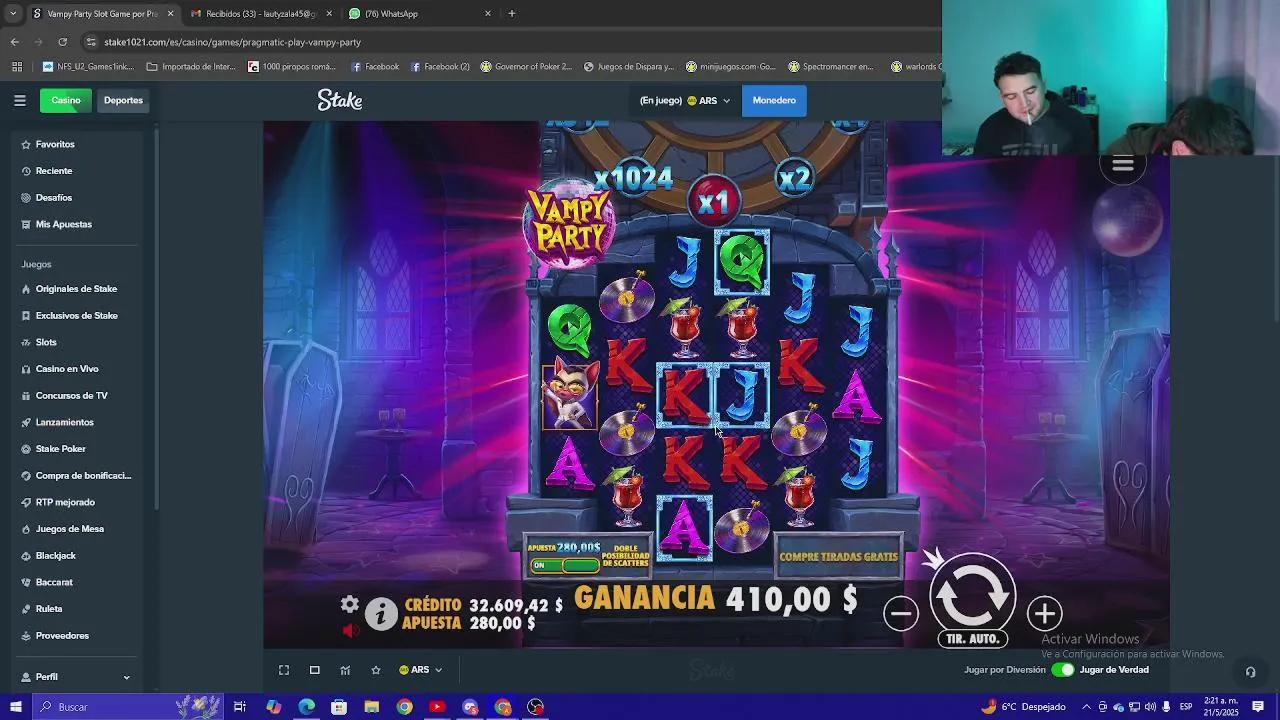This screenshot has height=720, width=1280.
Task: Open the TIR. AUTO. autoplay button
Action: coord(972,638)
